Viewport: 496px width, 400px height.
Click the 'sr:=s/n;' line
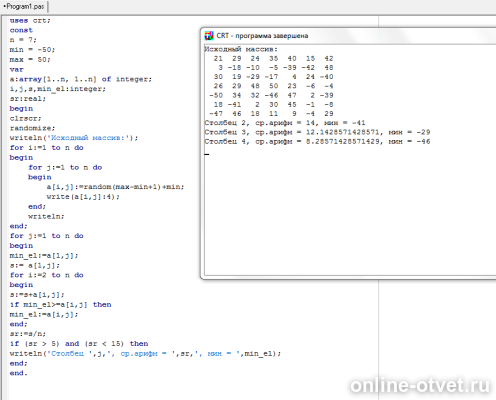28,334
